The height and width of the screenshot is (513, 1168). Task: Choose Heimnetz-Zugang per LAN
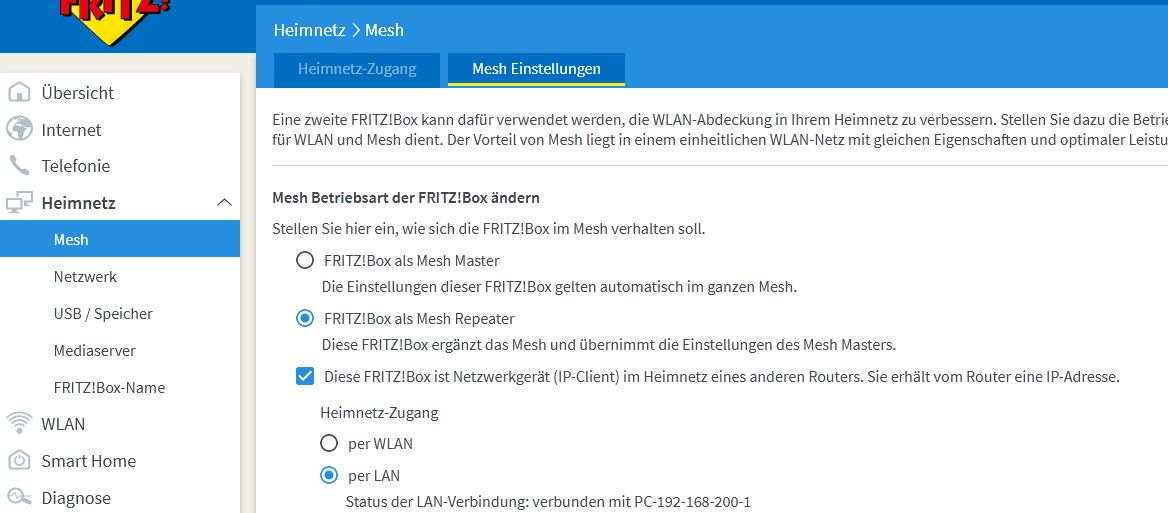coord(328,475)
